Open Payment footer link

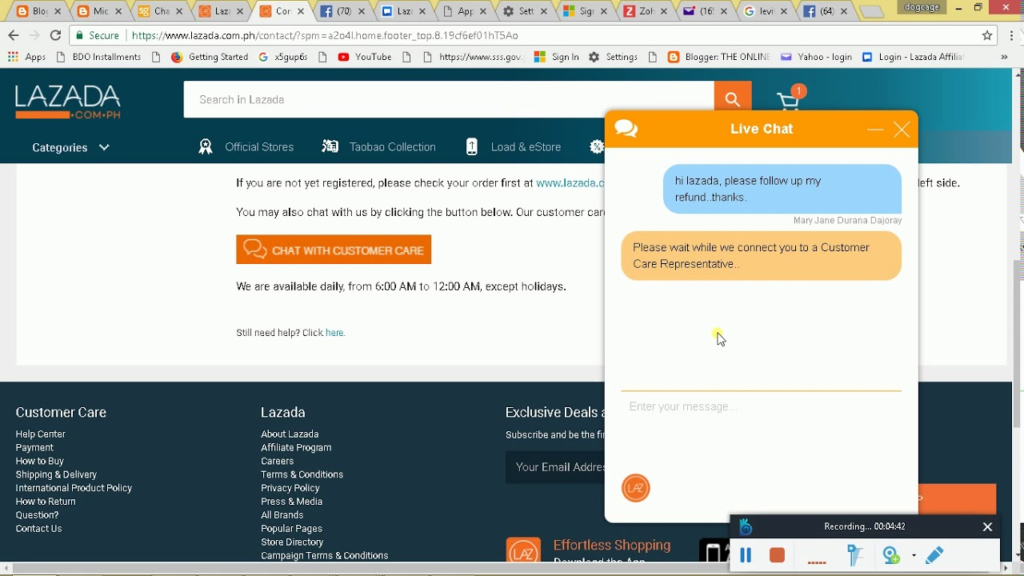[x=35, y=447]
